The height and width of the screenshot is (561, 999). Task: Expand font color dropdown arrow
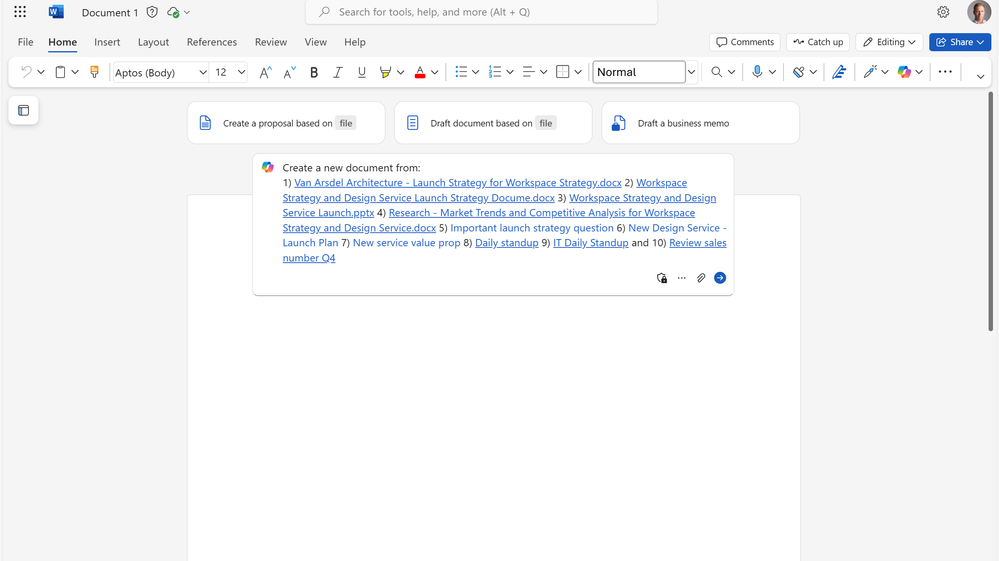point(435,72)
